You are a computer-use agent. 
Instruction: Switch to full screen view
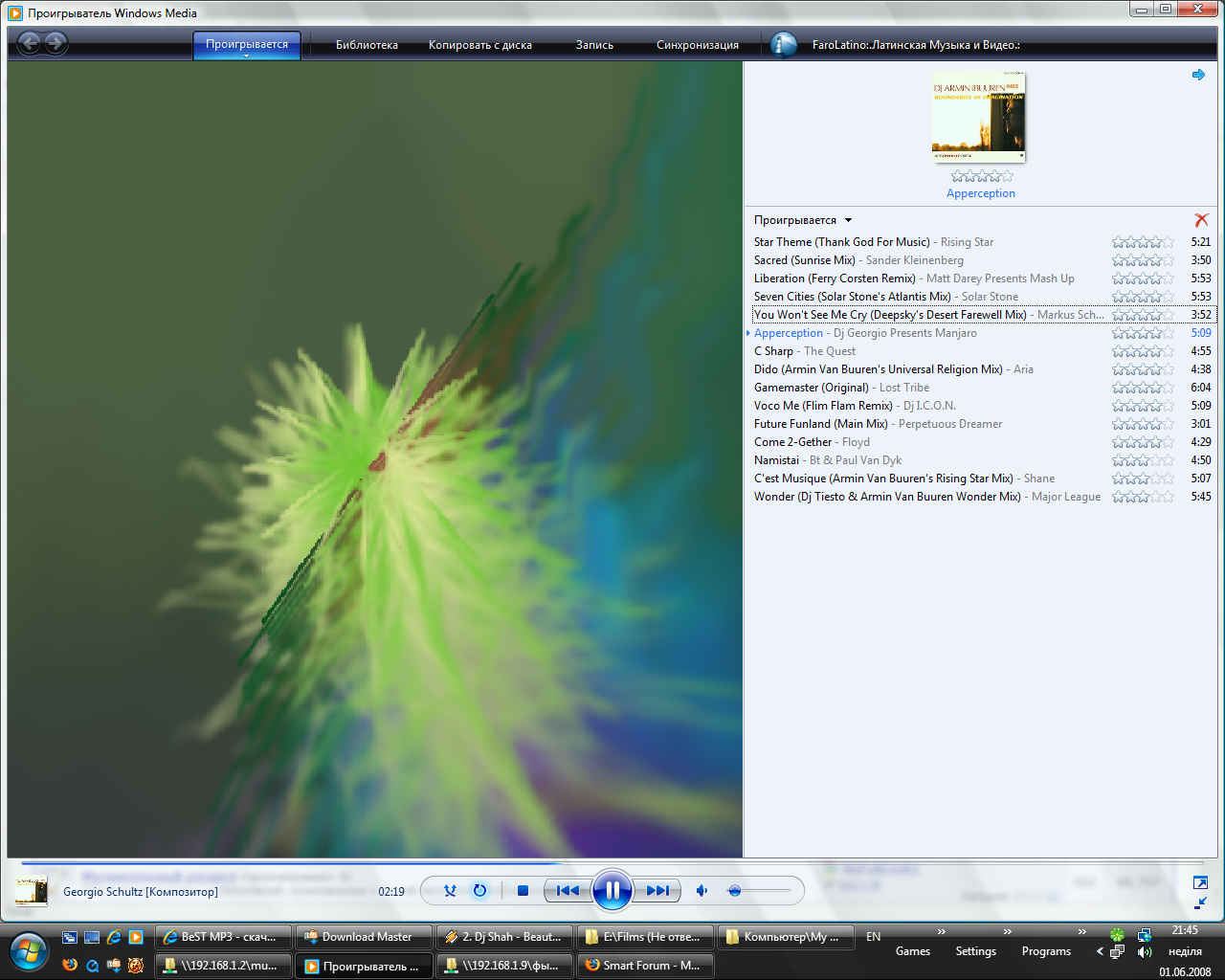(x=1200, y=882)
